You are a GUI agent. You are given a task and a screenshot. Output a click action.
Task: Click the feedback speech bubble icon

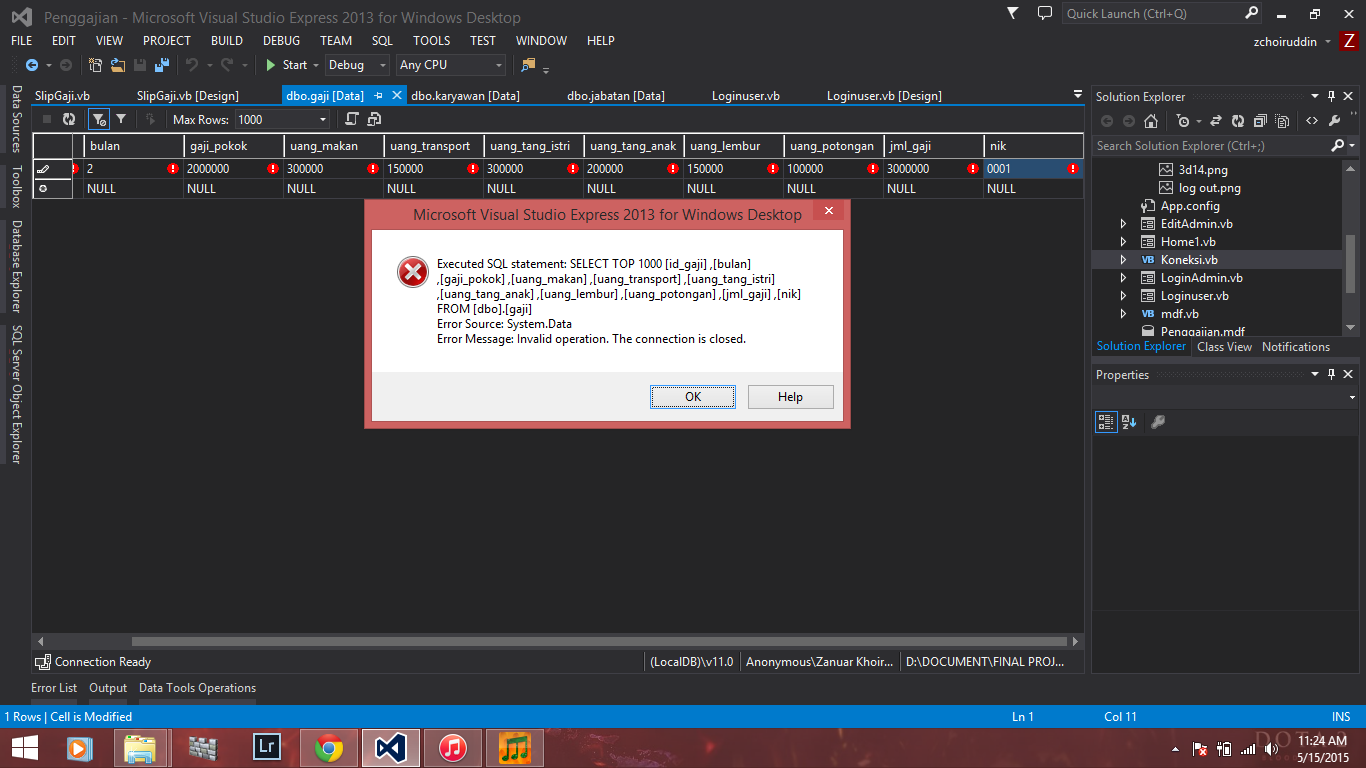(x=1045, y=14)
